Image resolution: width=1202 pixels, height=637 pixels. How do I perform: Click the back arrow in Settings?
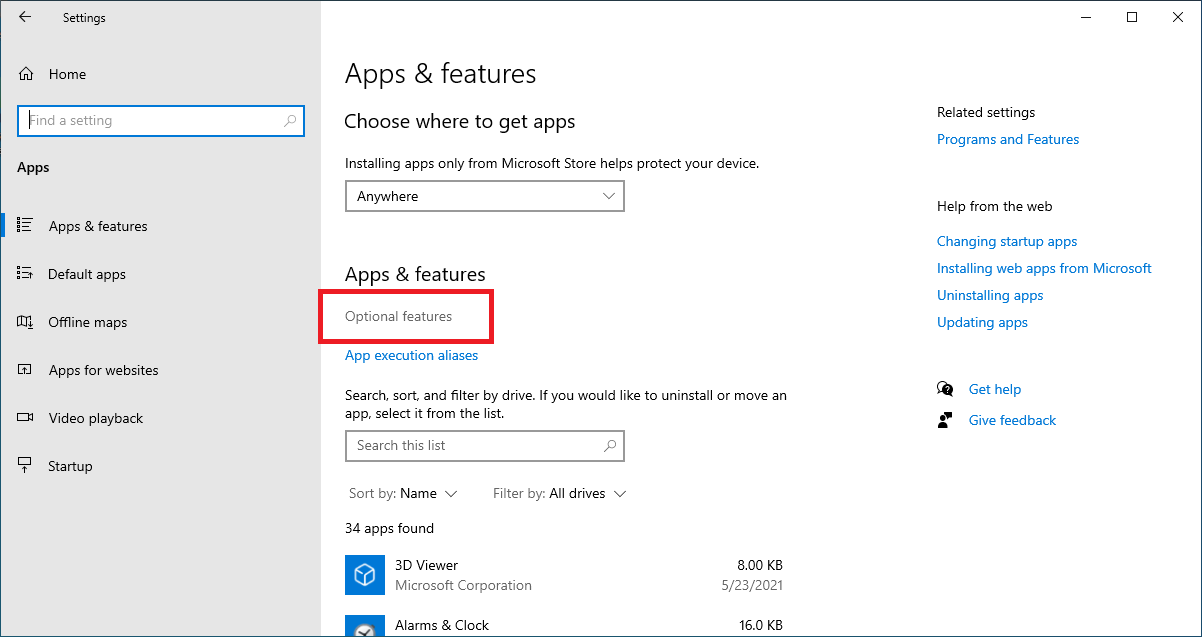coord(25,18)
